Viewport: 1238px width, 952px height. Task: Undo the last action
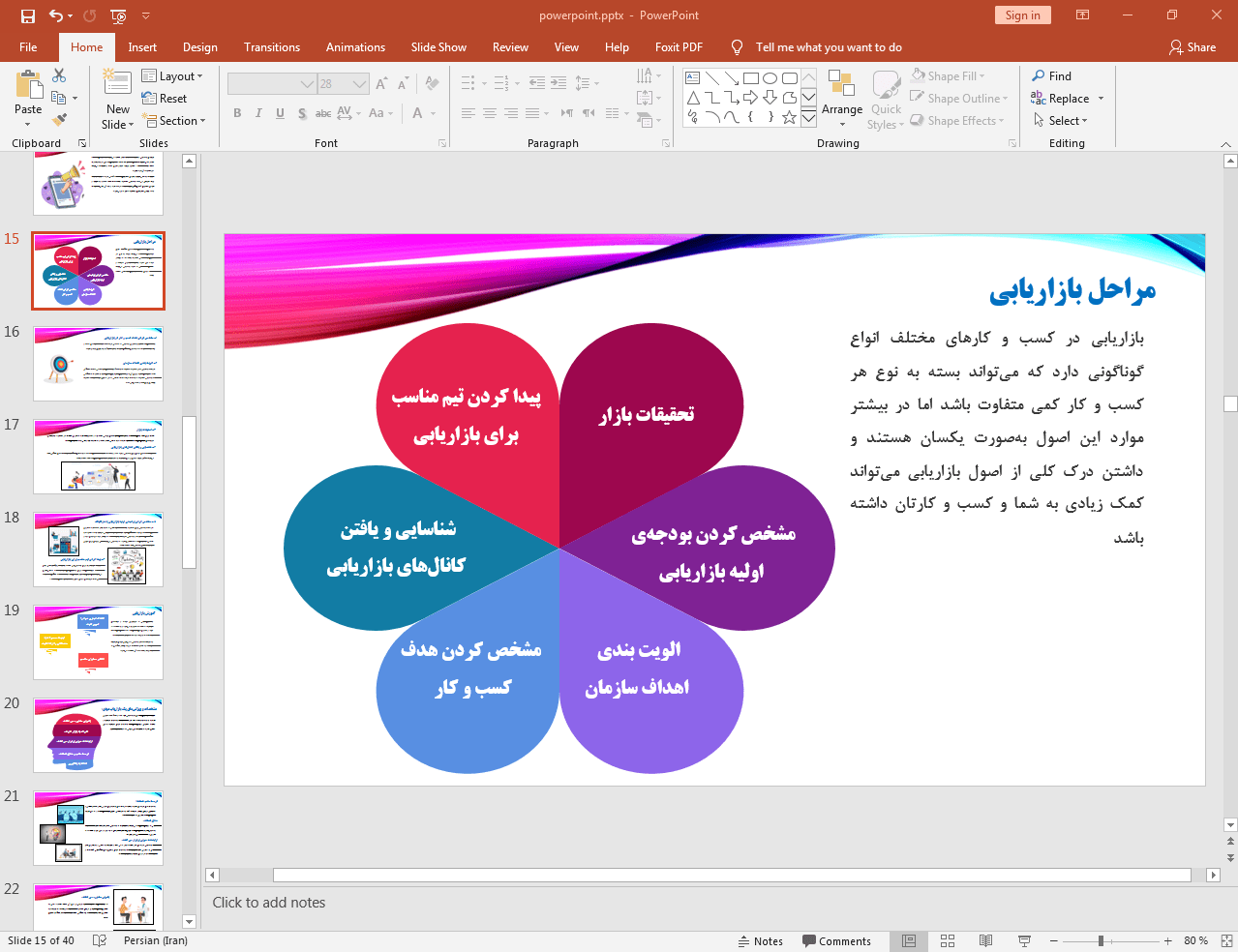point(56,15)
